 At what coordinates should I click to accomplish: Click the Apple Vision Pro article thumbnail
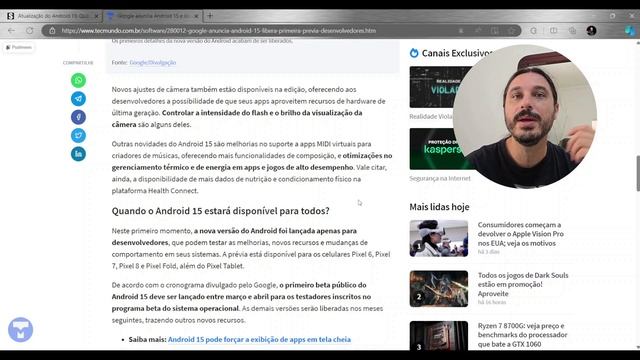pos(439,238)
